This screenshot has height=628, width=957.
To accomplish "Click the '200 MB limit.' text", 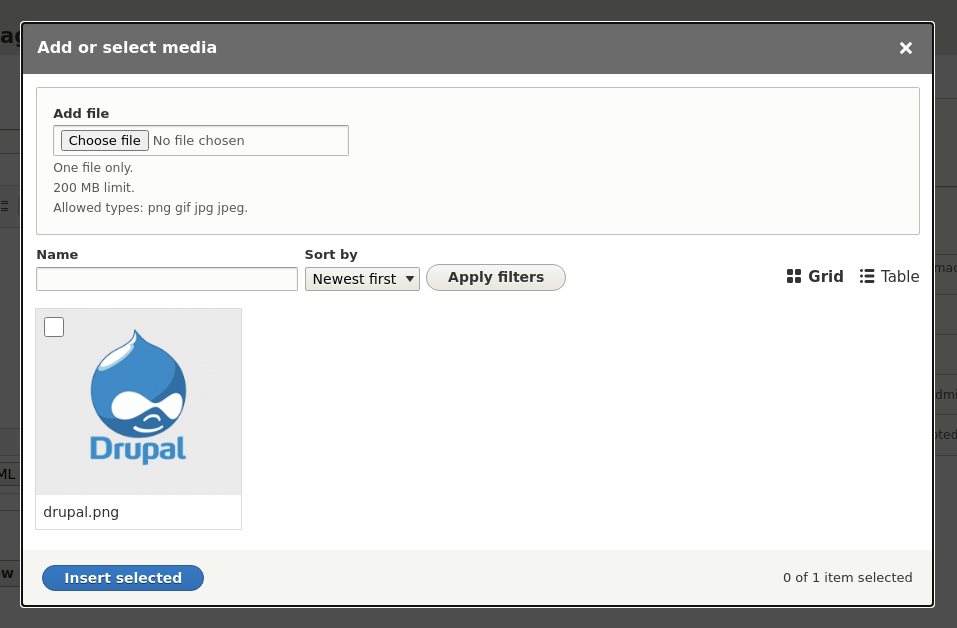I will (94, 187).
